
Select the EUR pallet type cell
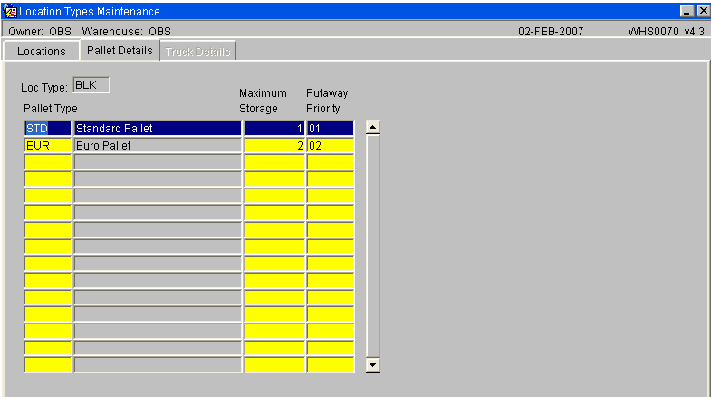pyautogui.click(x=48, y=145)
